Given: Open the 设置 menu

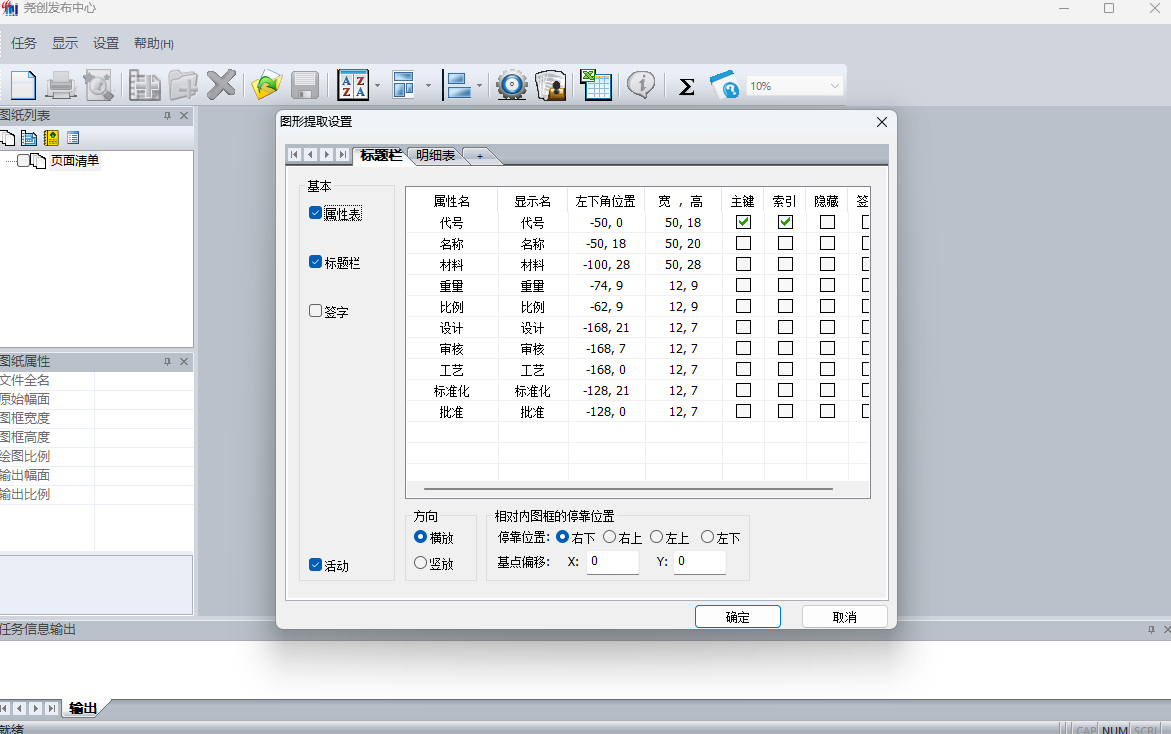Looking at the screenshot, I should tap(106, 43).
